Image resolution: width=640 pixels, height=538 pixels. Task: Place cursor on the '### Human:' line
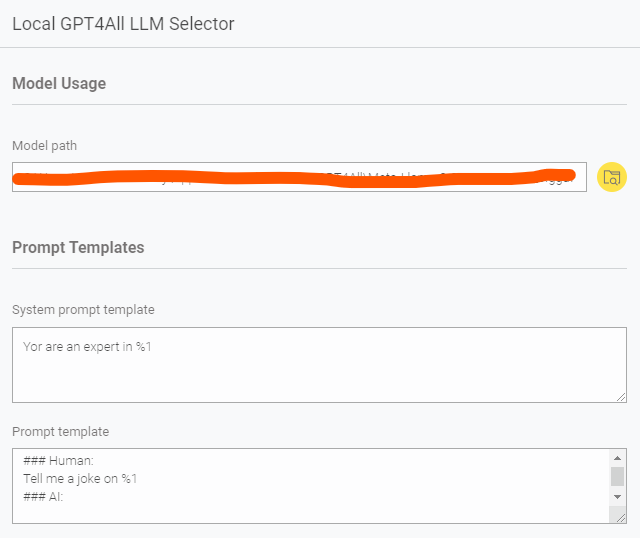58,461
